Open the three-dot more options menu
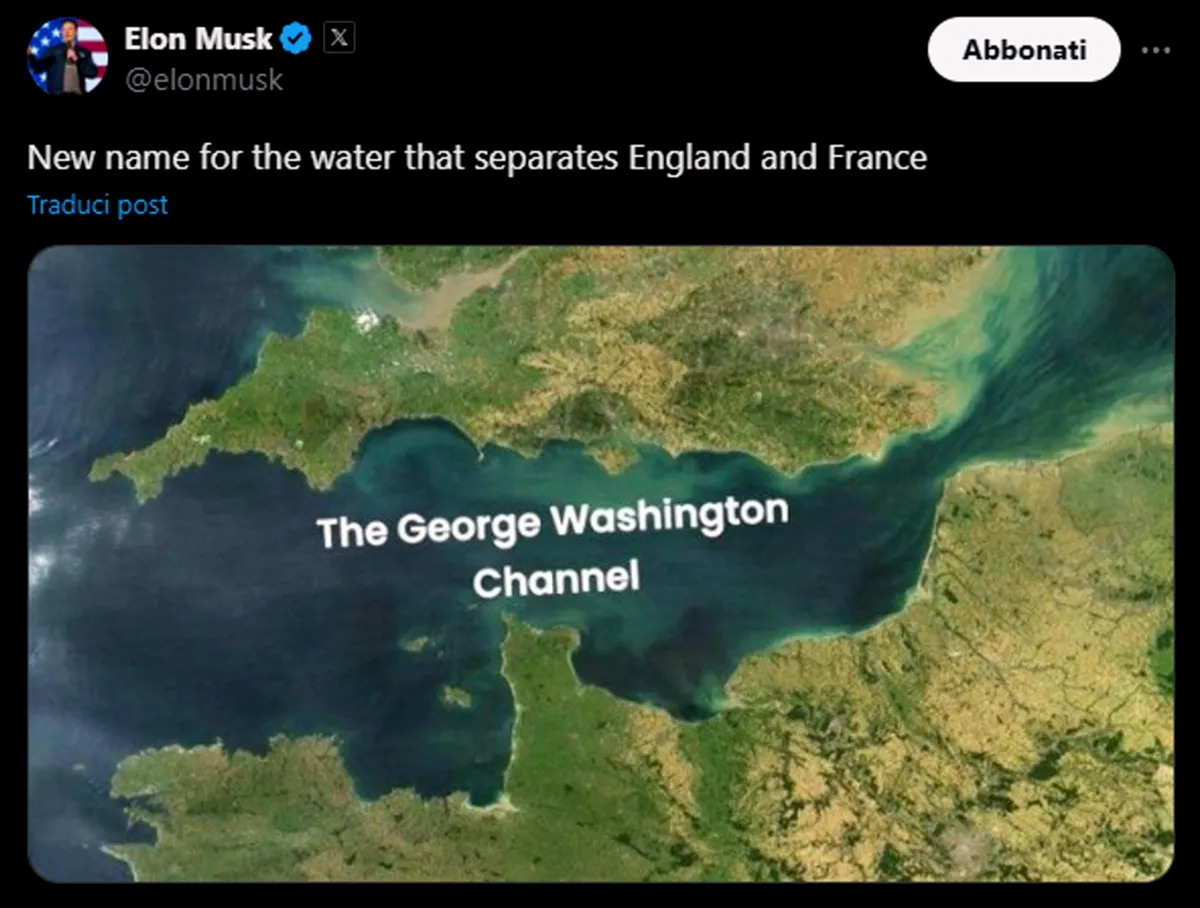Image resolution: width=1200 pixels, height=908 pixels. point(1155,50)
